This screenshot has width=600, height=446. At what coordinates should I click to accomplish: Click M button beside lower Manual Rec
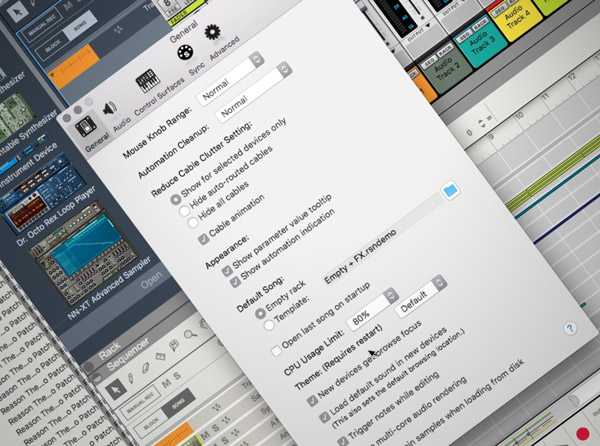coord(166,383)
